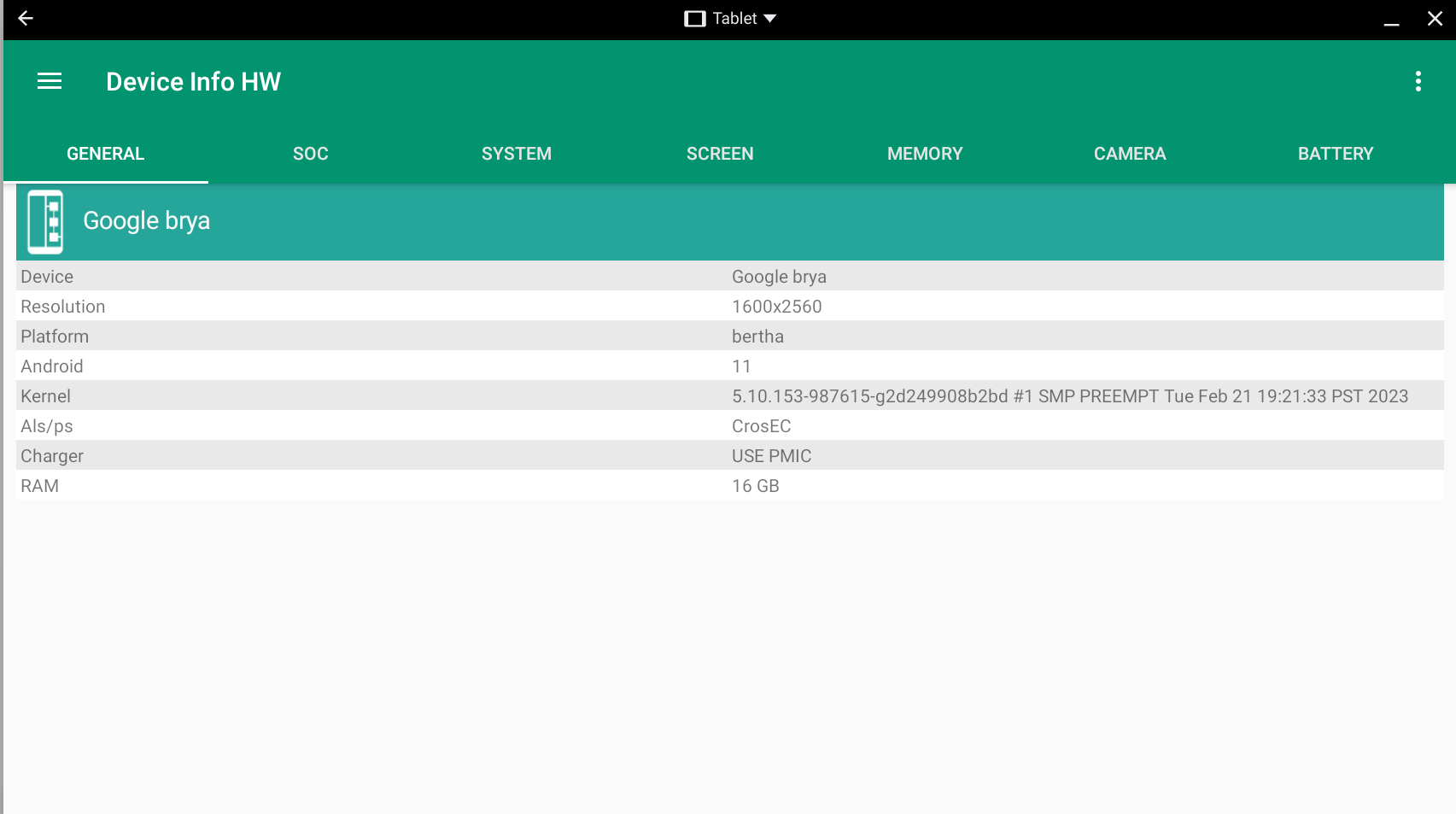1456x814 pixels.
Task: Open the three-dot overflow menu
Action: [x=1418, y=81]
